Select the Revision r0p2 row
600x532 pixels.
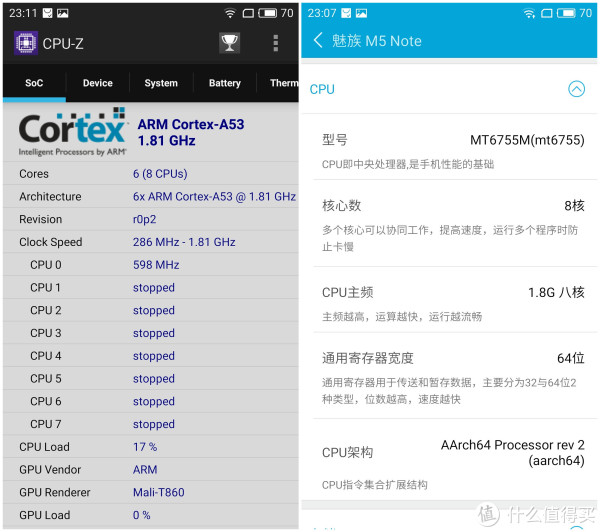click(x=151, y=219)
